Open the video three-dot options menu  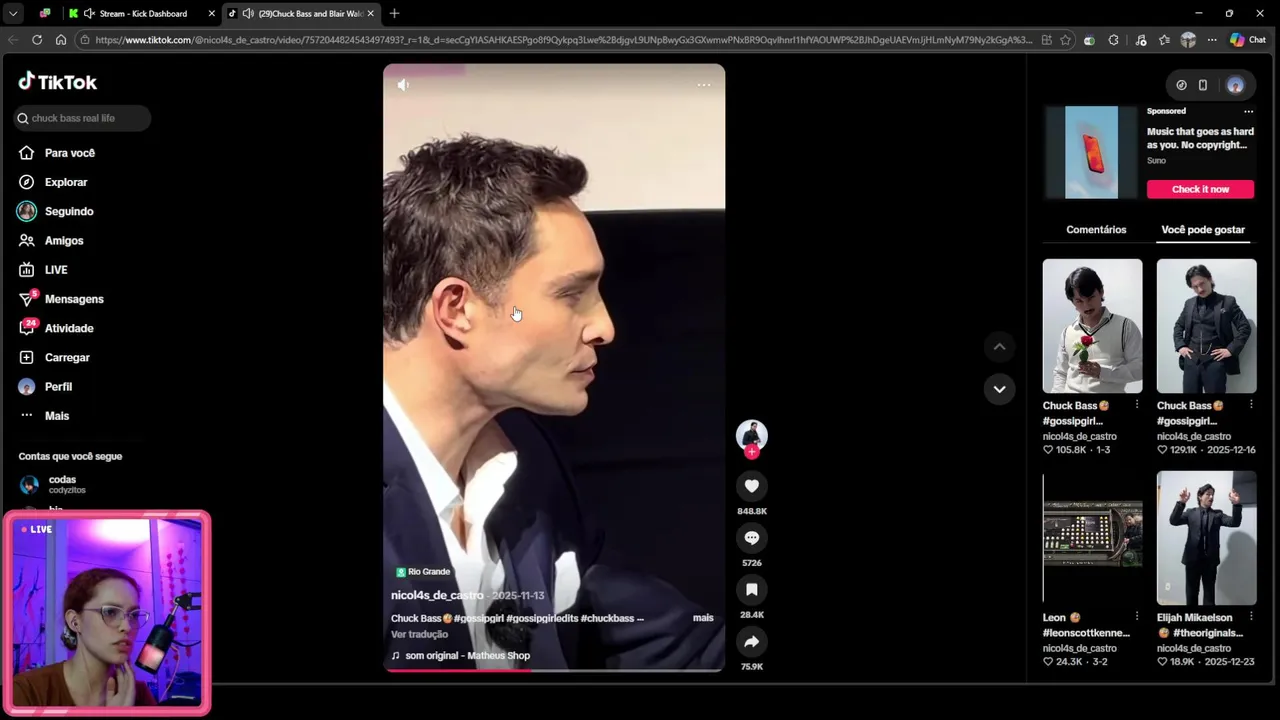704,85
